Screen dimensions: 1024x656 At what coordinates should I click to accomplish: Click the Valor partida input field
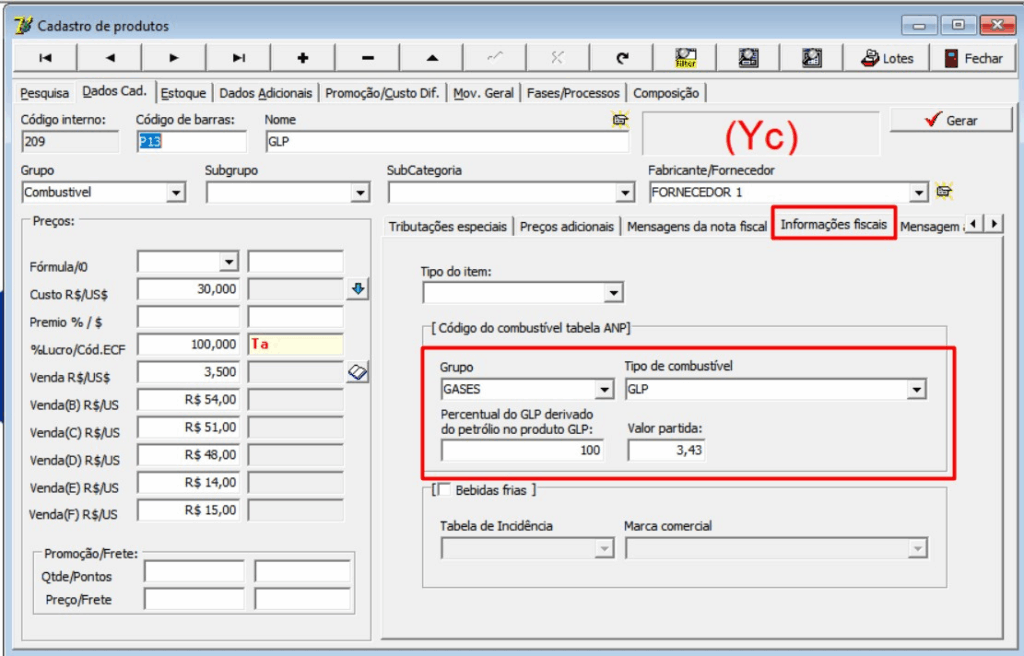click(668, 449)
